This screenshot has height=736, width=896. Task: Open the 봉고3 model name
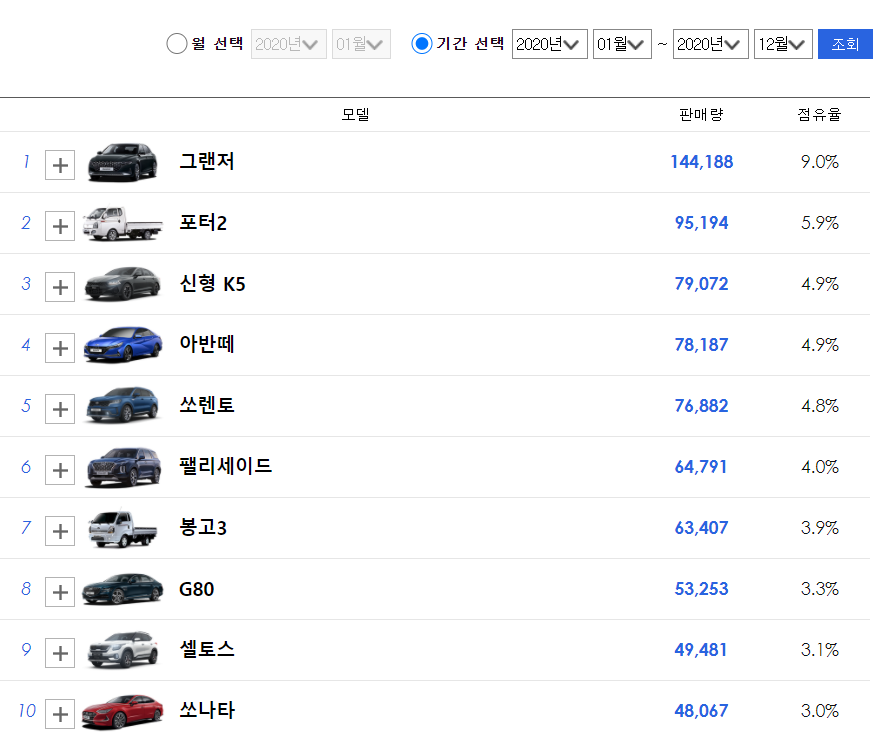click(203, 527)
